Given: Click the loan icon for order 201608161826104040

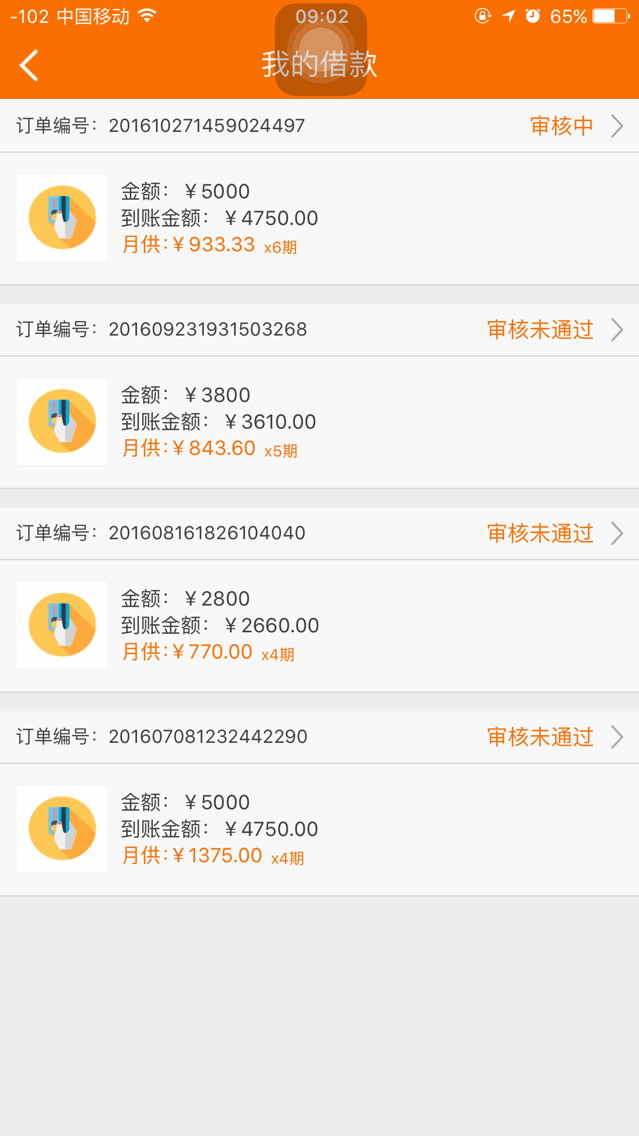Looking at the screenshot, I should 61,625.
